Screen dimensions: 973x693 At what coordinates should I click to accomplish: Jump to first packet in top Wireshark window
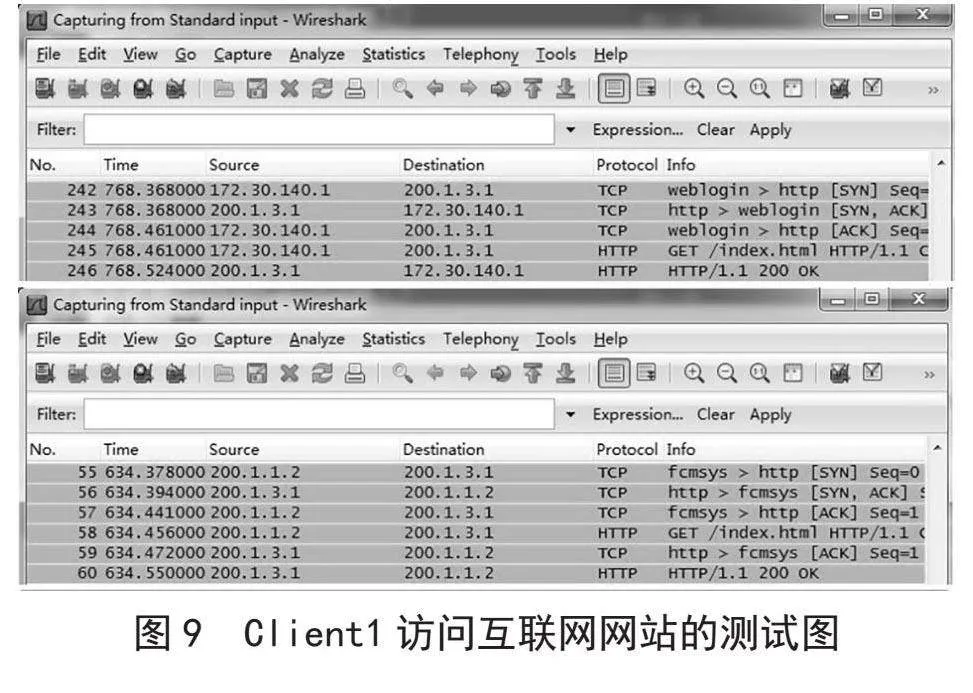pos(533,89)
